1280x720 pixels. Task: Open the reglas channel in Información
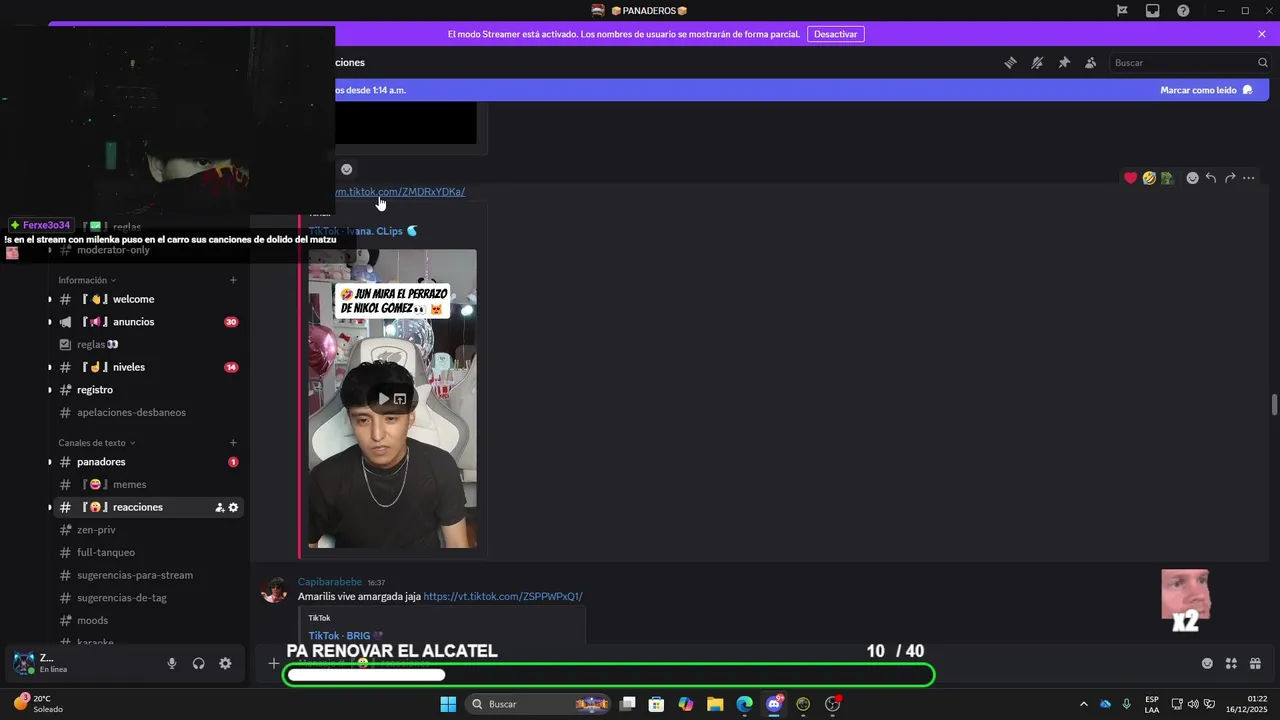pos(148,345)
